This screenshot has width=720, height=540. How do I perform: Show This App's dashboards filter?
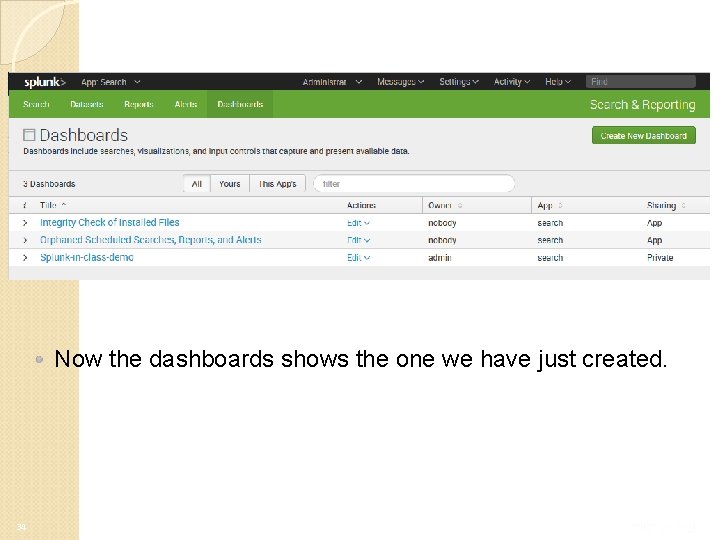[x=277, y=184]
